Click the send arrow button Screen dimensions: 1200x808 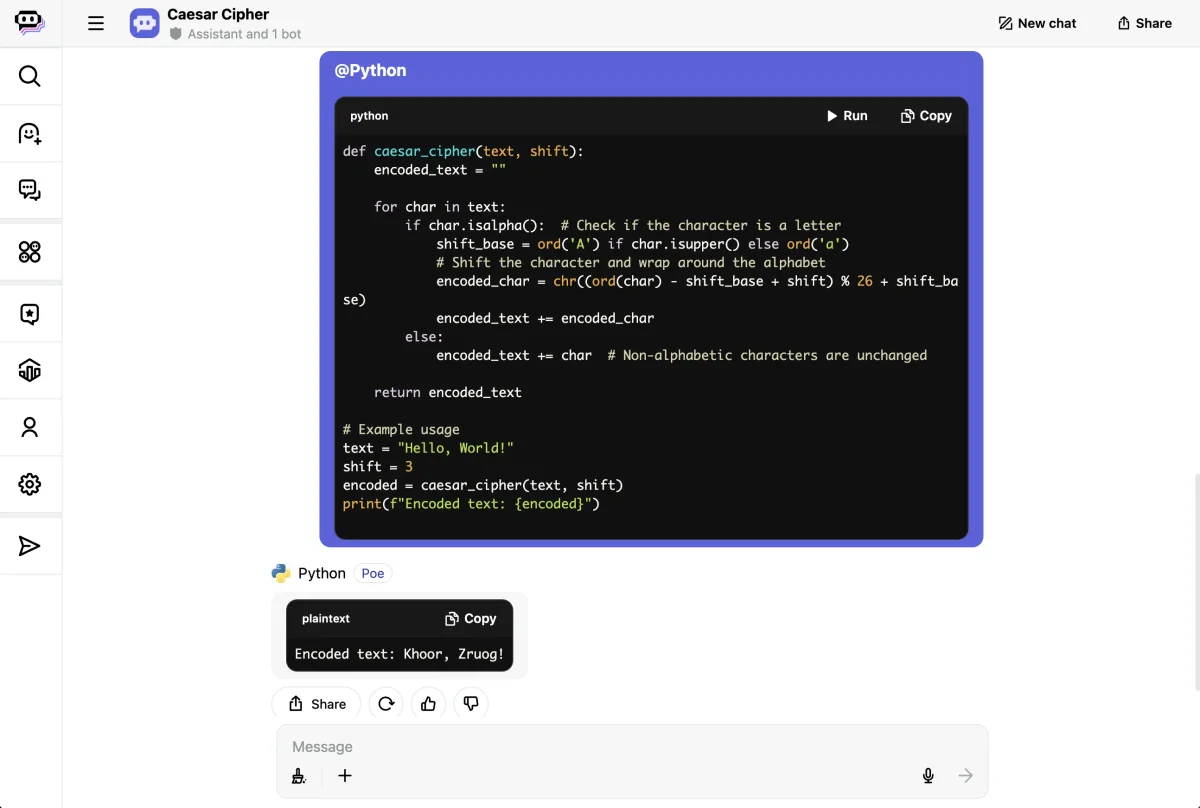(x=965, y=776)
